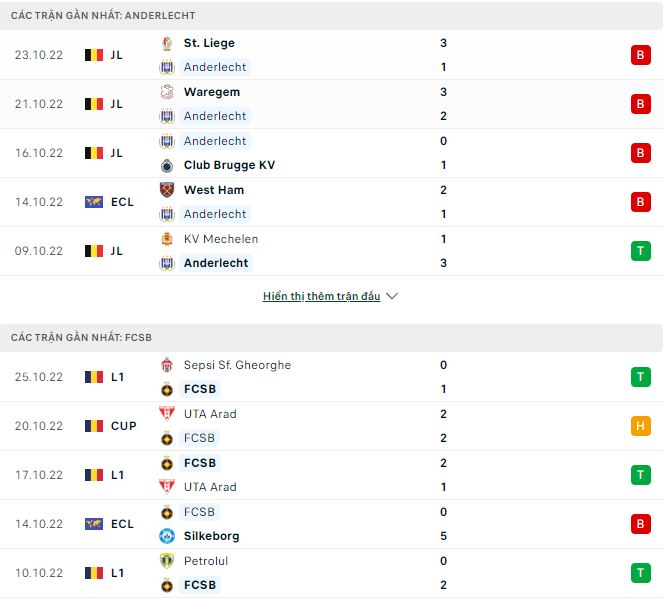Screen dimensions: 669x600
Task: Open 'Hiển thị thêm trận đấu' link
Action: point(321,297)
